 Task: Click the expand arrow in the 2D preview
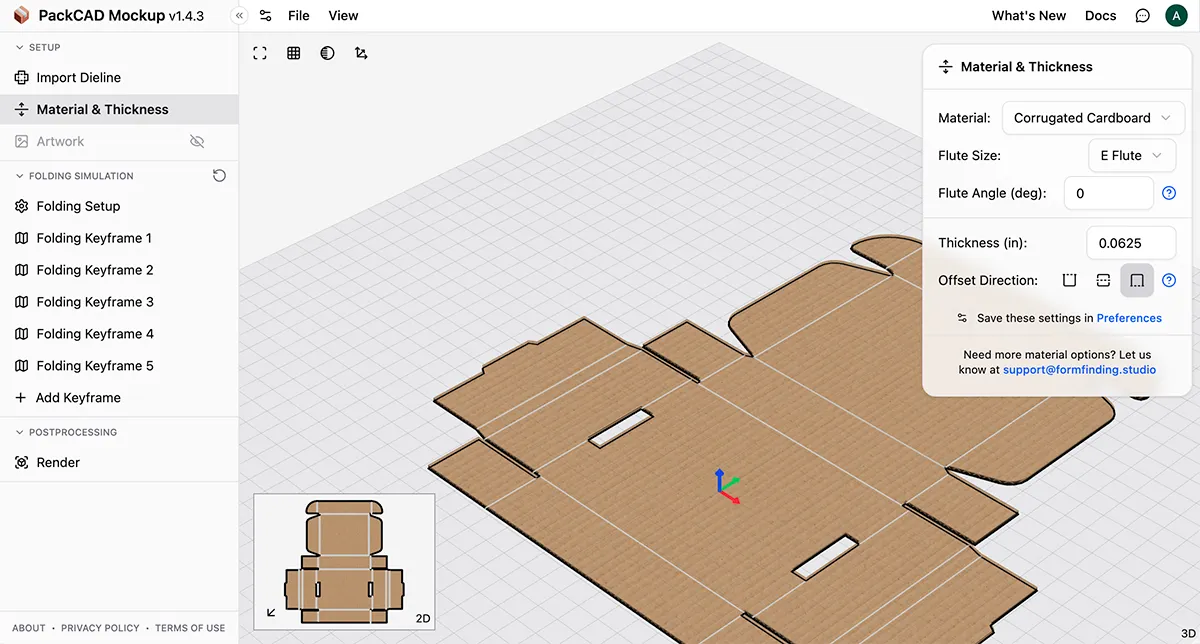272,613
